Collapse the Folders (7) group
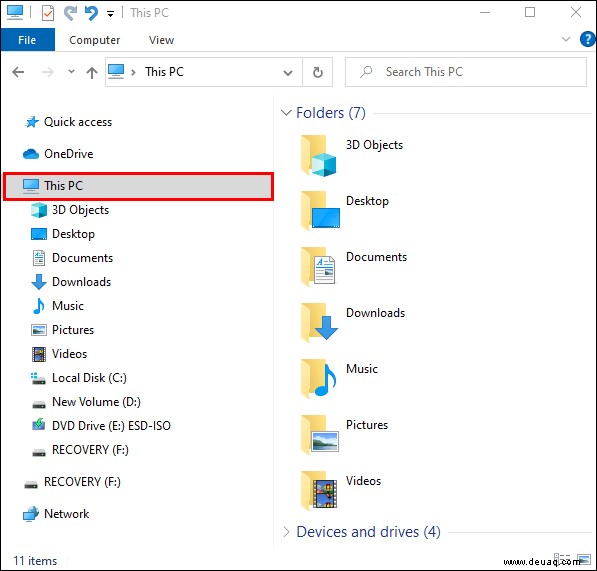 point(286,113)
